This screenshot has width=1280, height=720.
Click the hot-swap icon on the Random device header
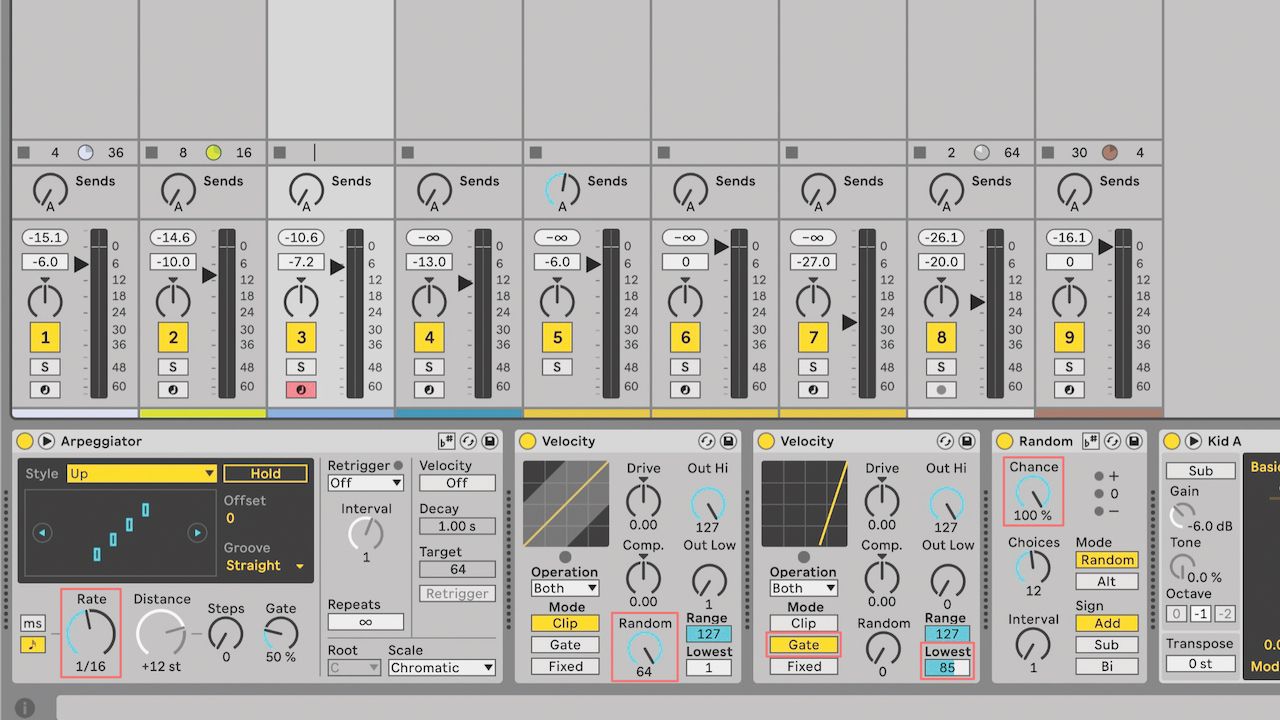point(1113,442)
